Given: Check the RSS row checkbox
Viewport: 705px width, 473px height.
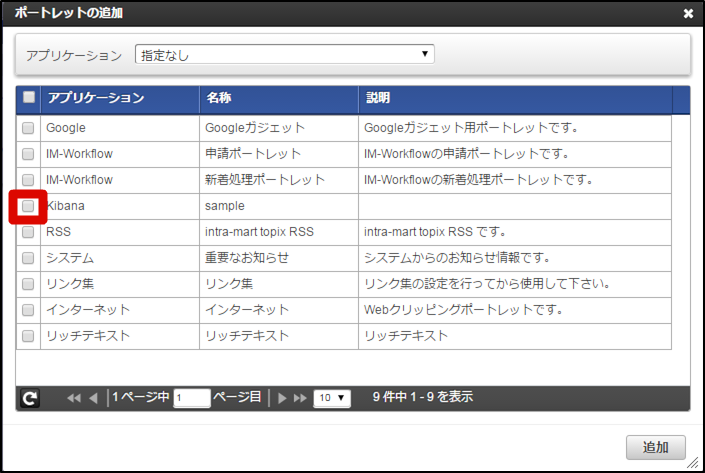Looking at the screenshot, I should [28, 232].
